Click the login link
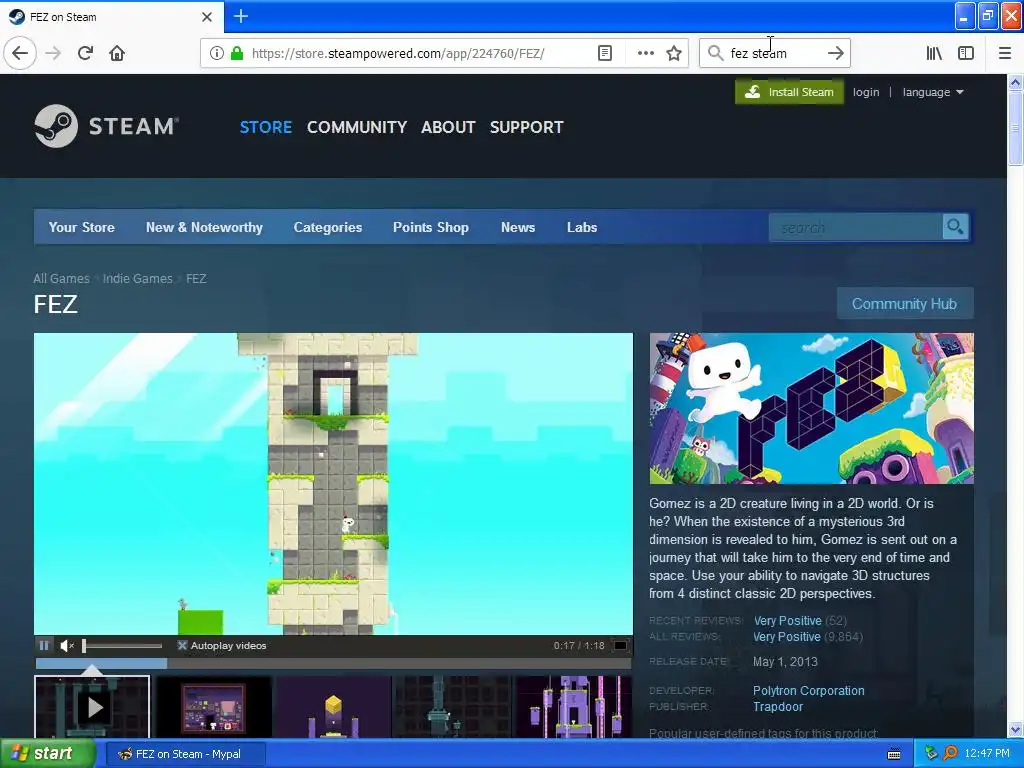1024x768 pixels. [866, 92]
